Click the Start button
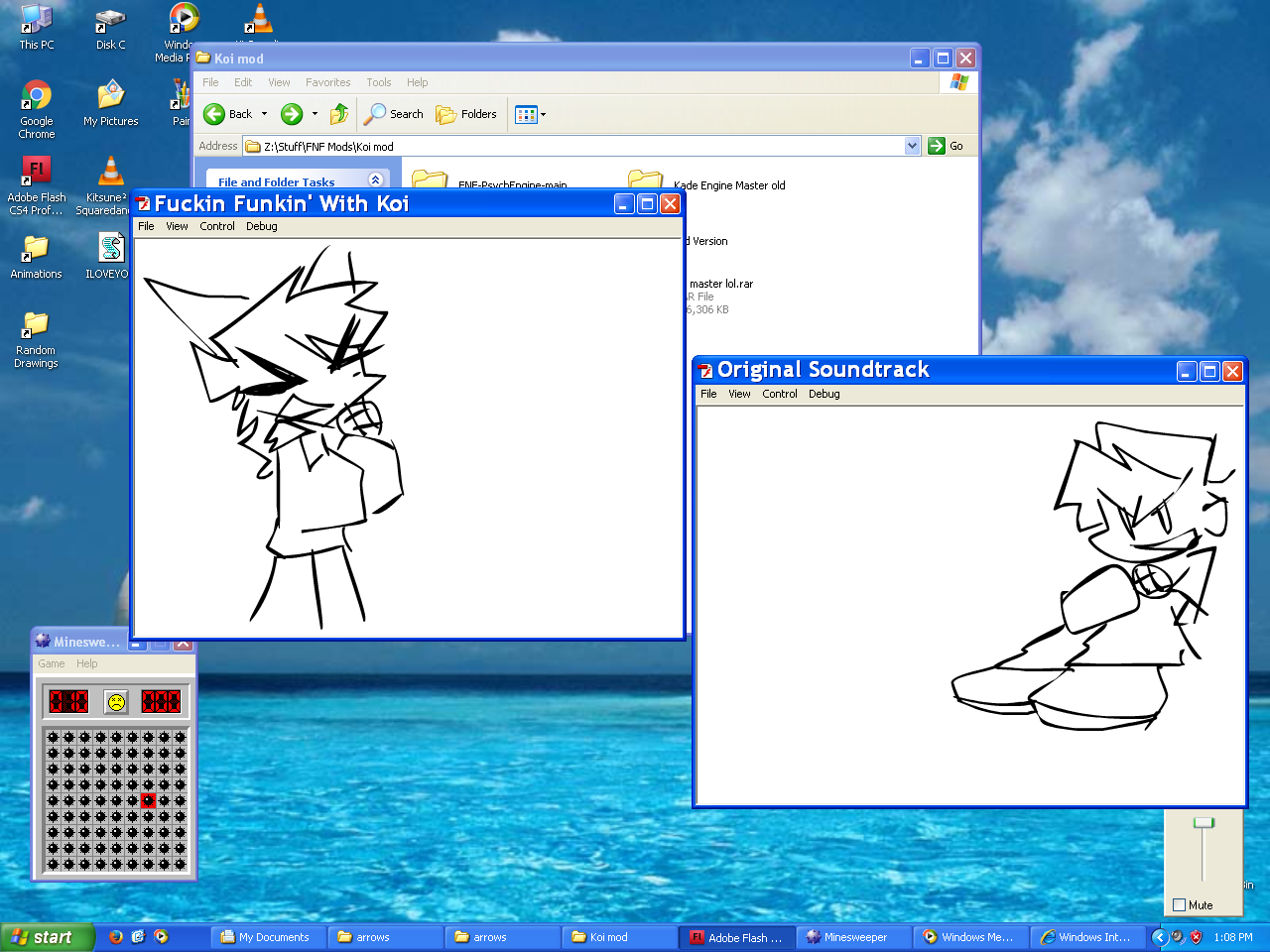The image size is (1270, 952). click(x=47, y=937)
